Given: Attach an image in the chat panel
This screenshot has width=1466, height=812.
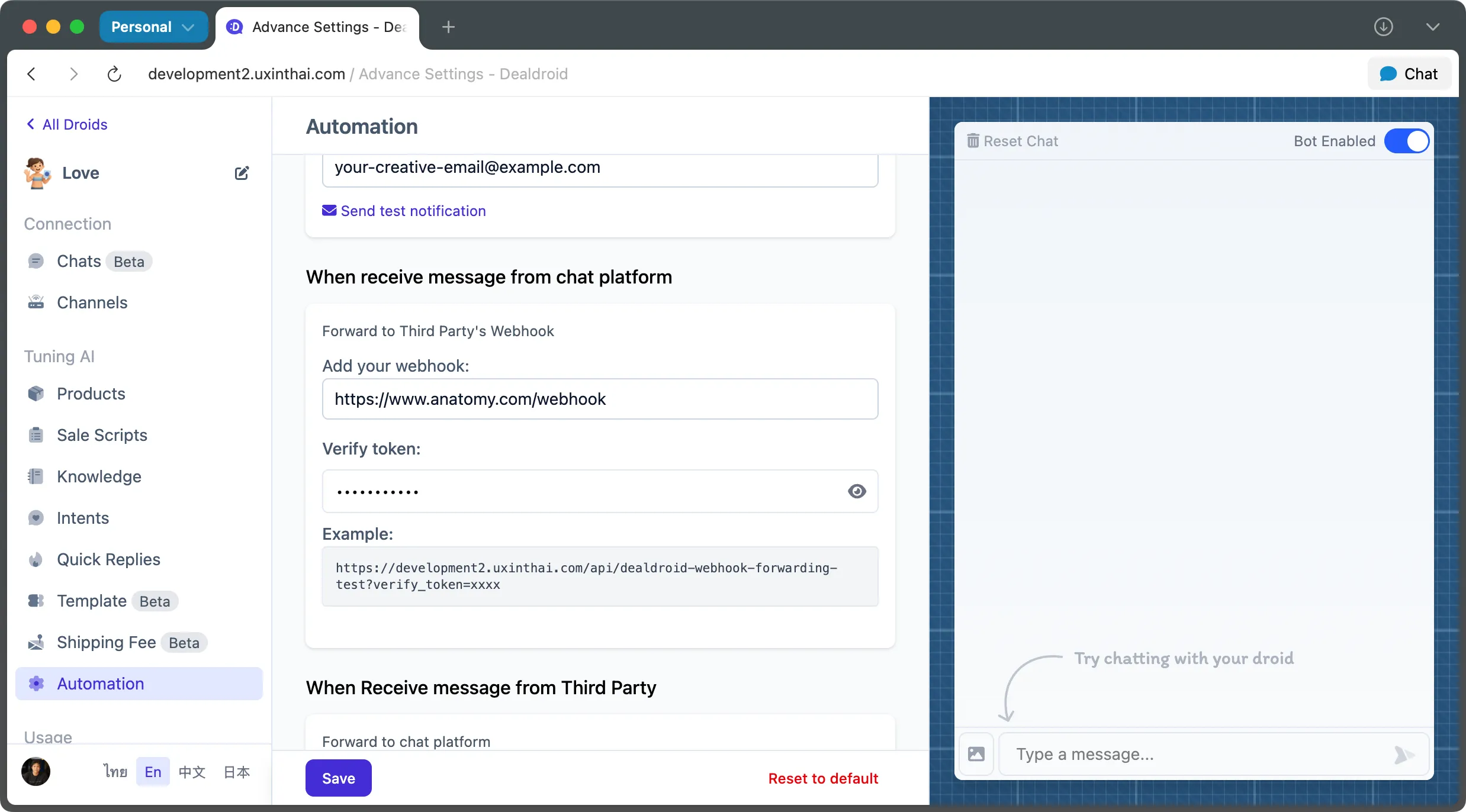Looking at the screenshot, I should 976,753.
